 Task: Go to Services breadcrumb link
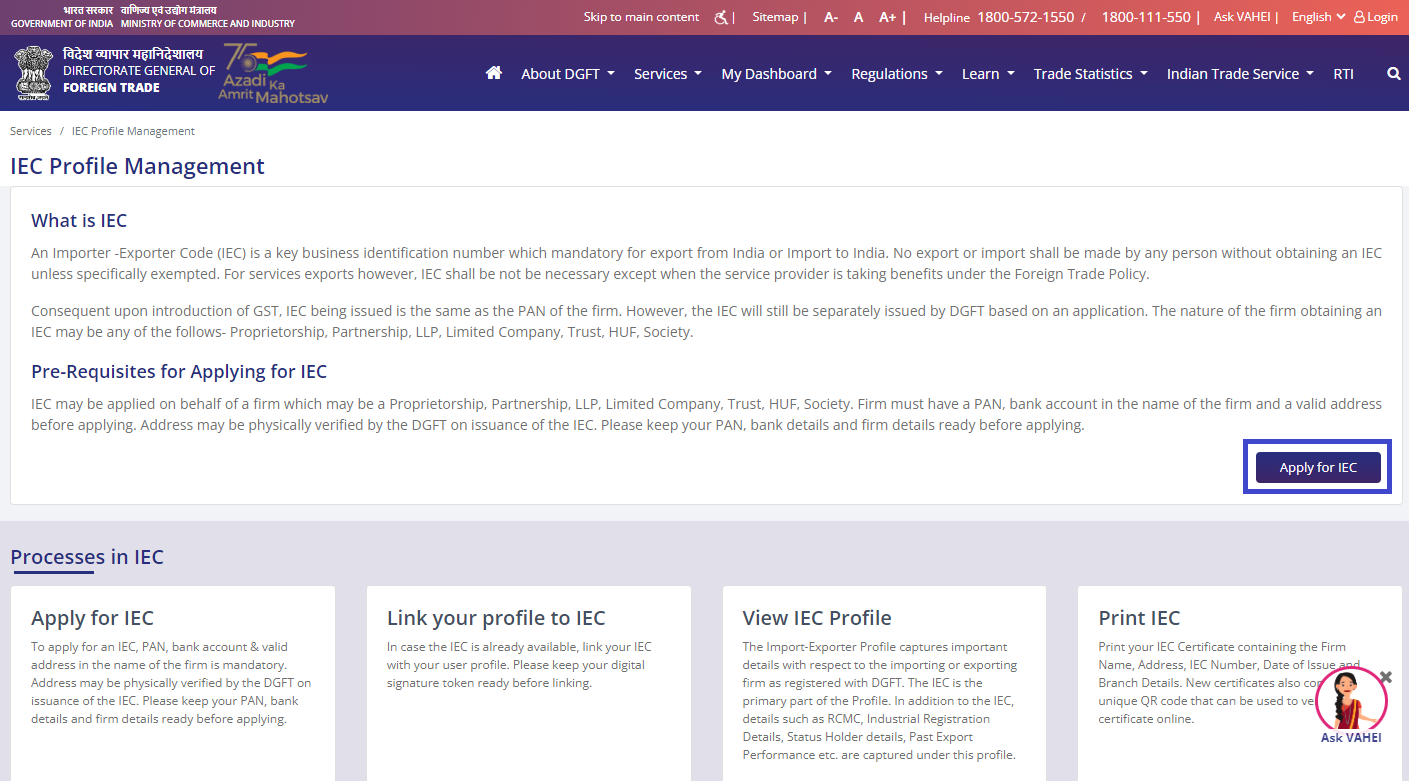click(31, 131)
